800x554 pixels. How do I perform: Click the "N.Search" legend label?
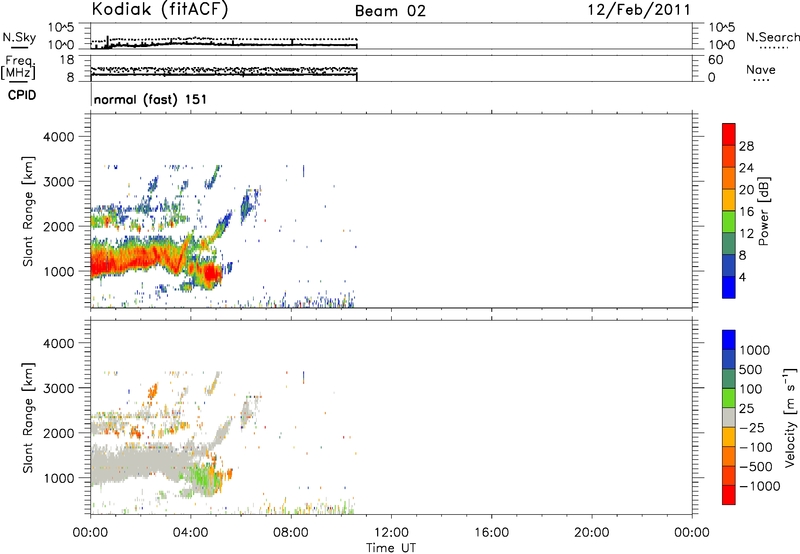tap(772, 37)
